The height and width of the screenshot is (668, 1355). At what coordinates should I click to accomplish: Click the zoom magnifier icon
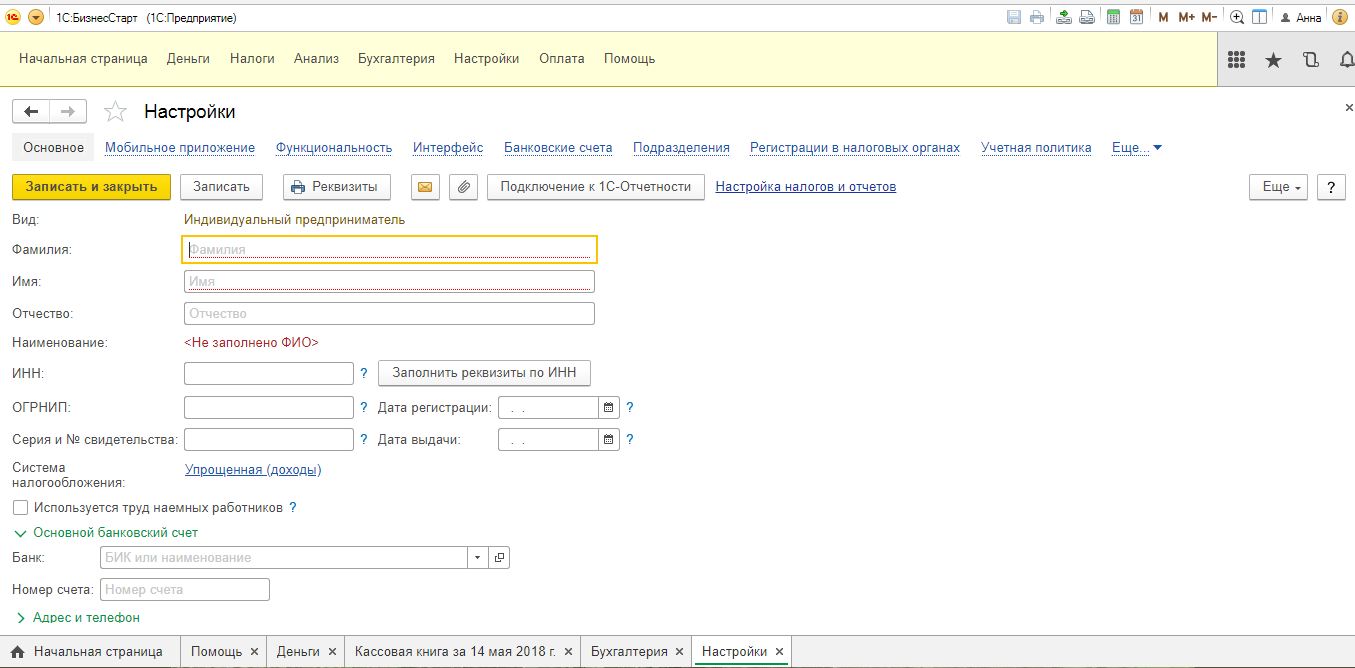coord(1237,17)
